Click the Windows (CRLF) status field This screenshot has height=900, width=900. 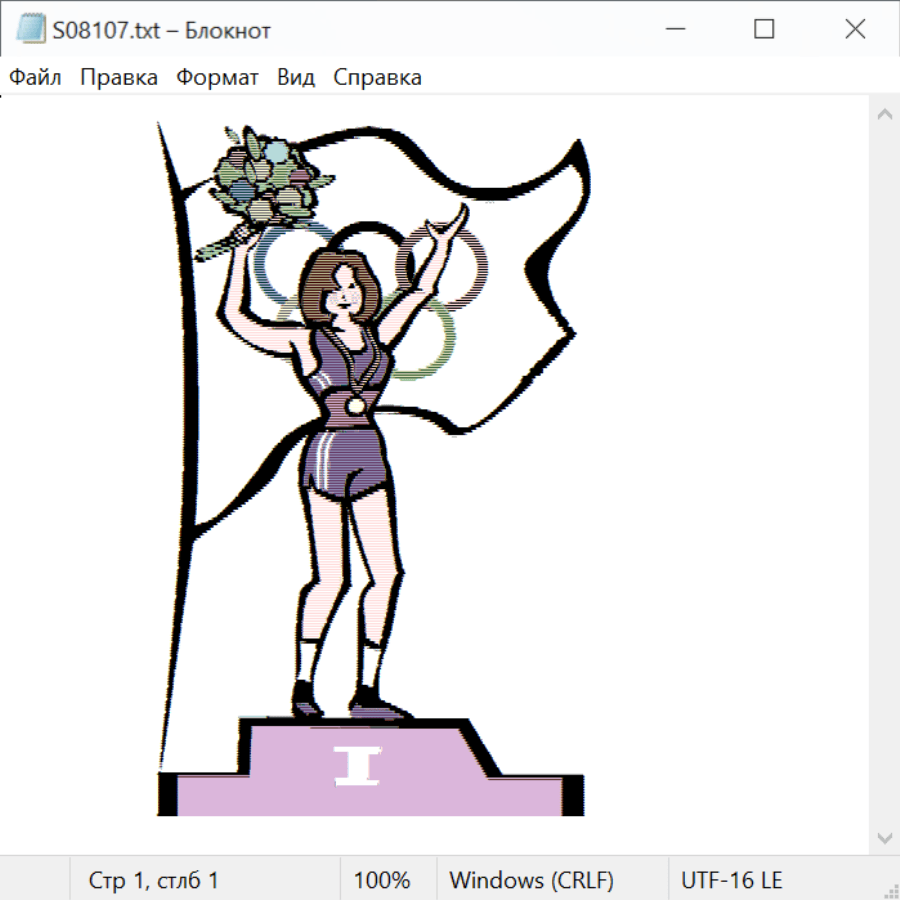[x=531, y=881]
